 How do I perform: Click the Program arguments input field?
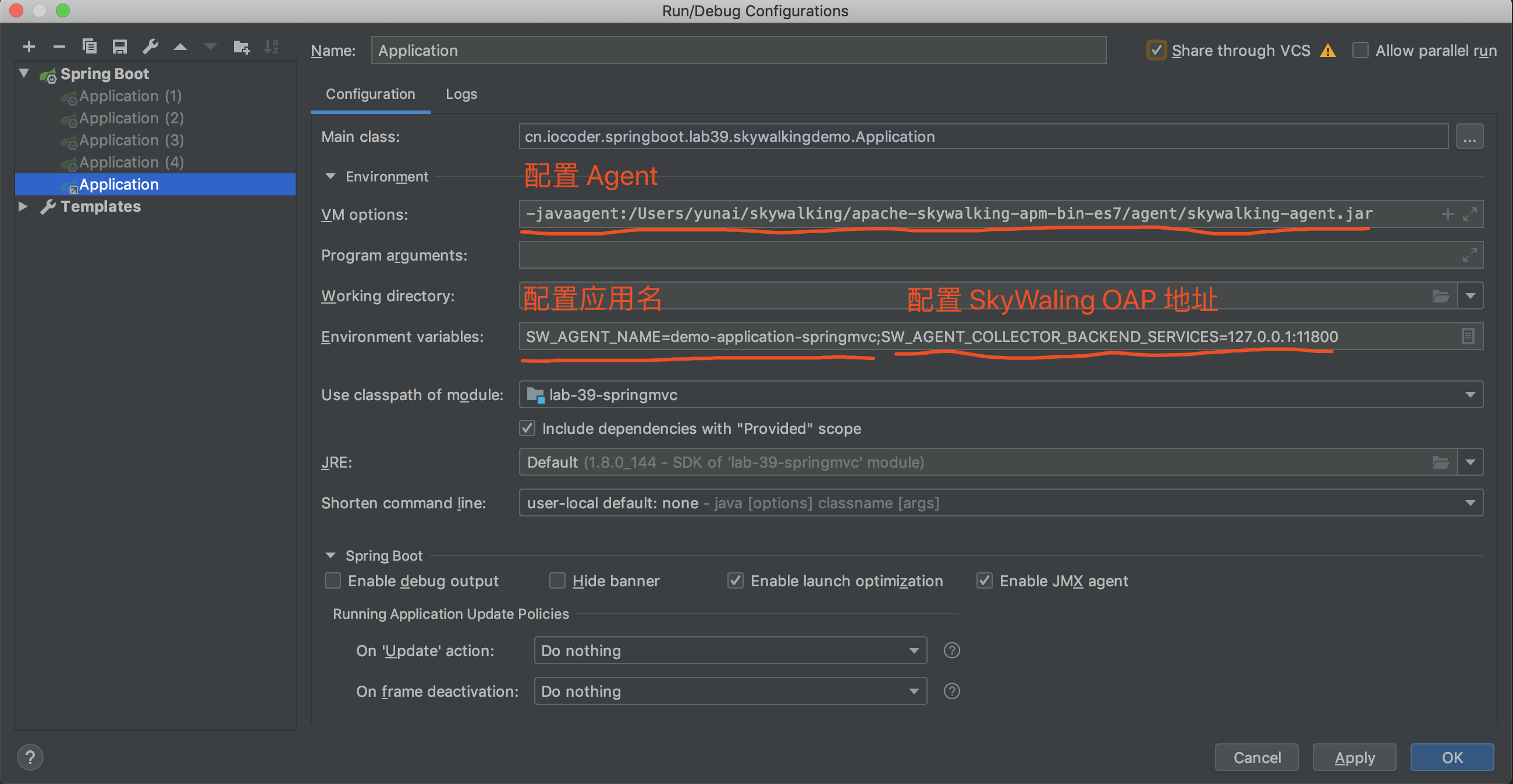(940, 255)
